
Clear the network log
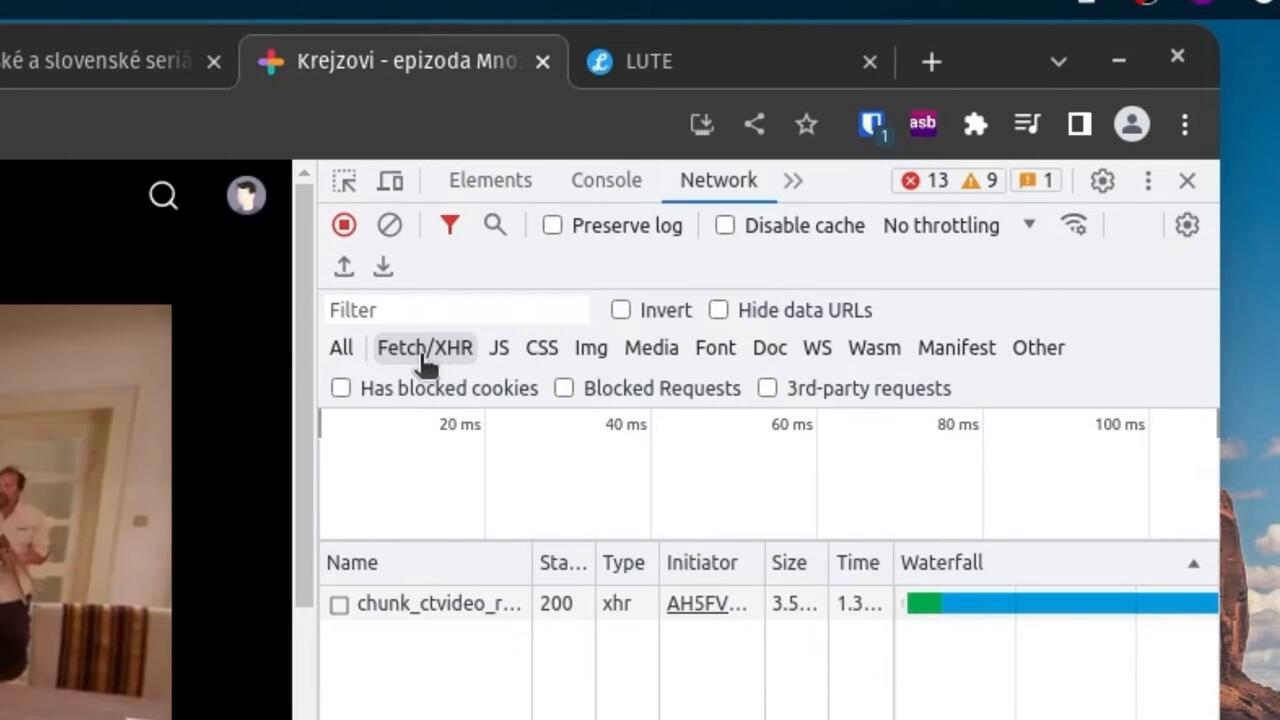pyautogui.click(x=389, y=225)
